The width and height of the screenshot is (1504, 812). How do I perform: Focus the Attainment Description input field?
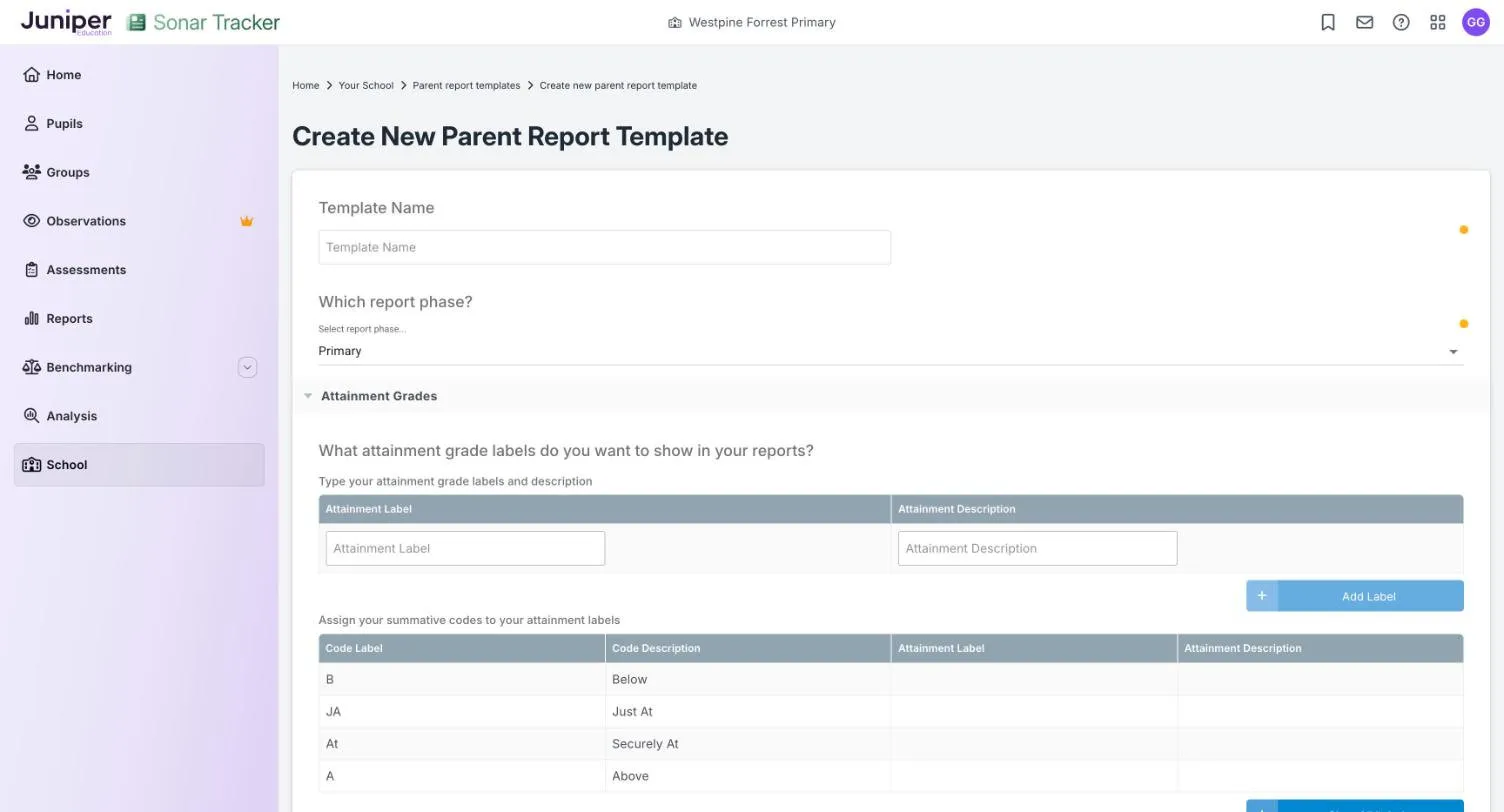tap(1037, 548)
